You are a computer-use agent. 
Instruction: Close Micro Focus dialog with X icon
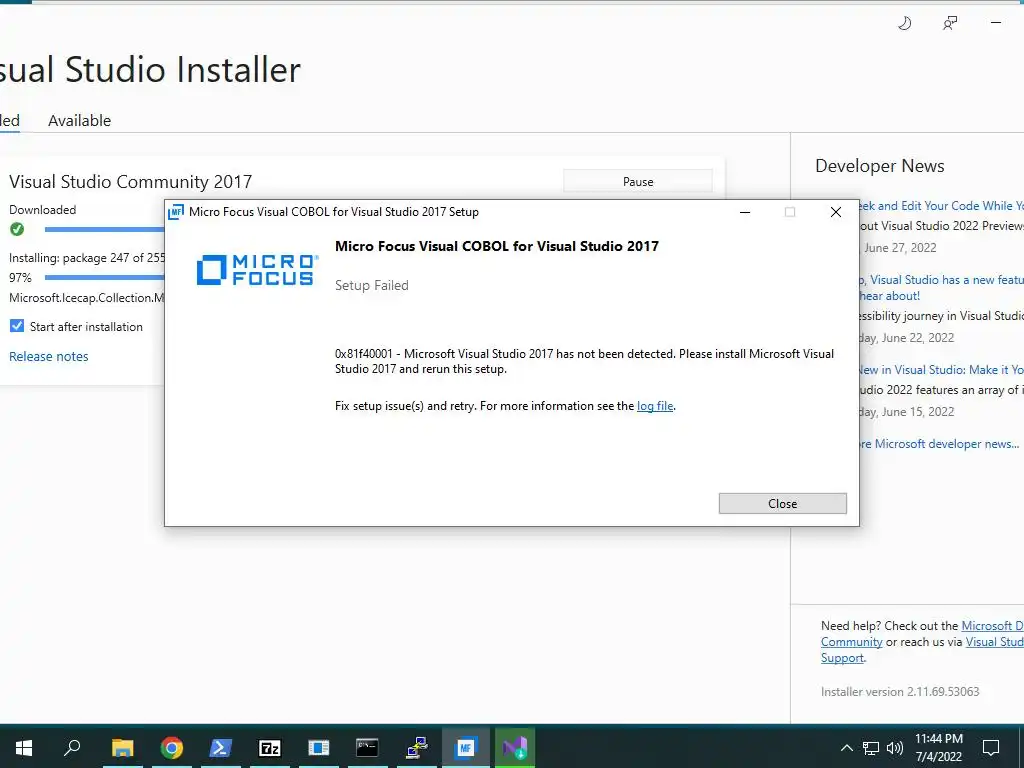pyautogui.click(x=835, y=212)
